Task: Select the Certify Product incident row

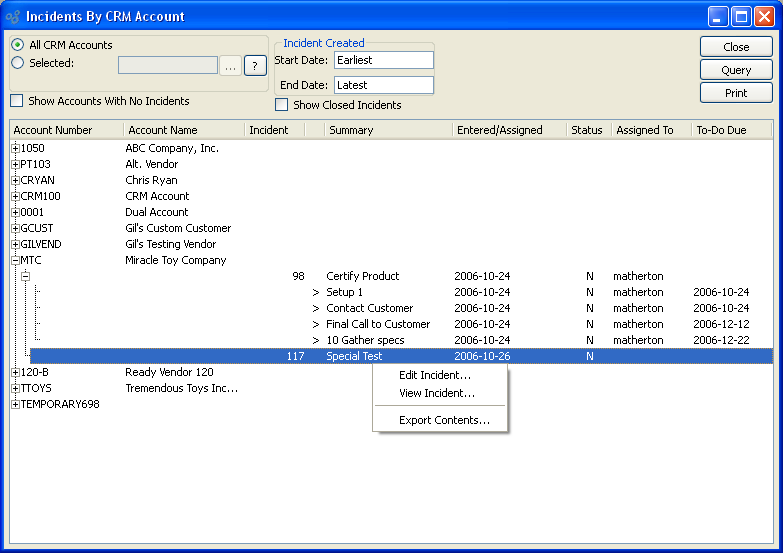Action: pyautogui.click(x=362, y=276)
